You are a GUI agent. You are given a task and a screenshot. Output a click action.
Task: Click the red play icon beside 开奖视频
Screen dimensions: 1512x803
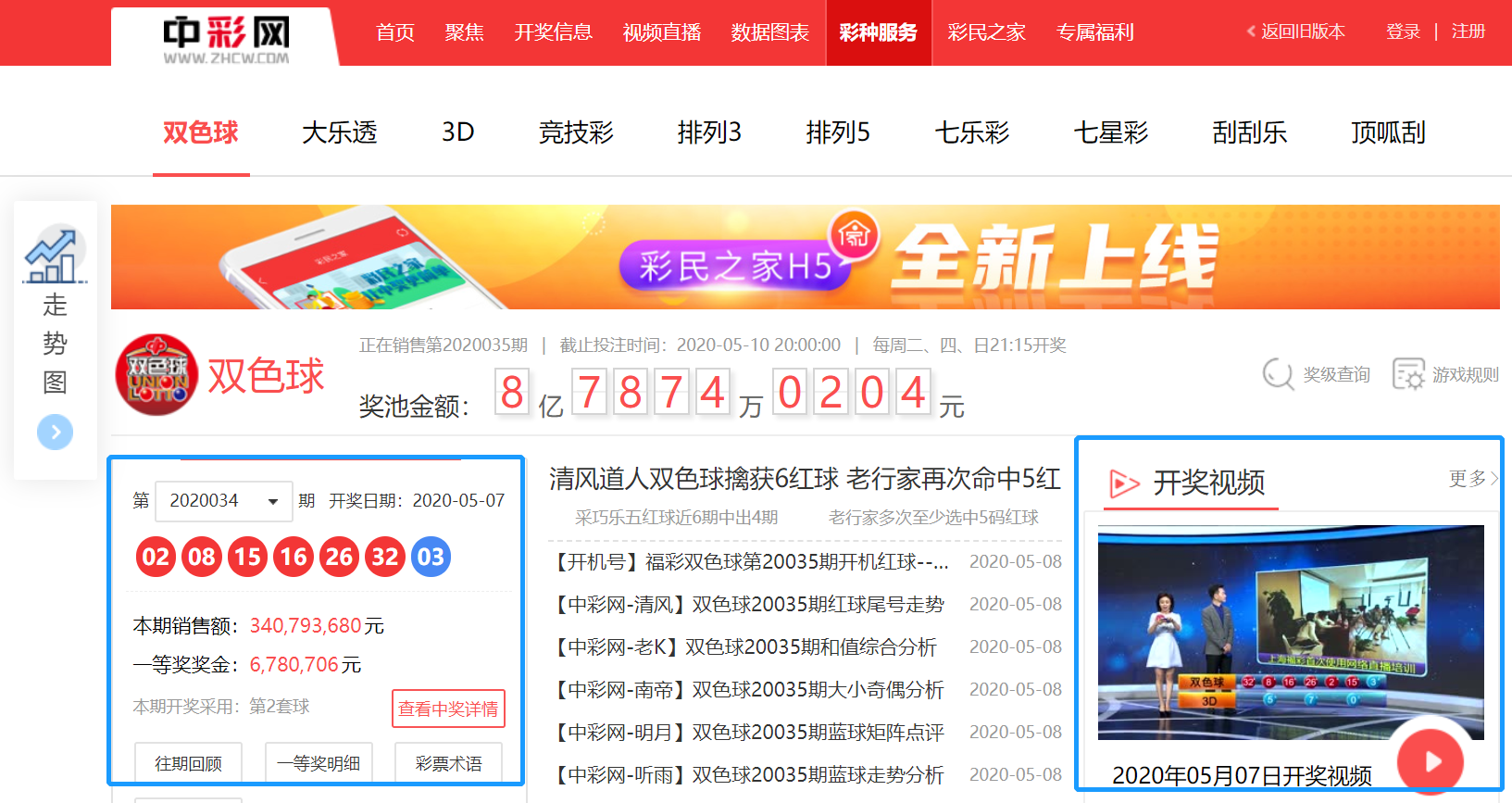click(1124, 483)
